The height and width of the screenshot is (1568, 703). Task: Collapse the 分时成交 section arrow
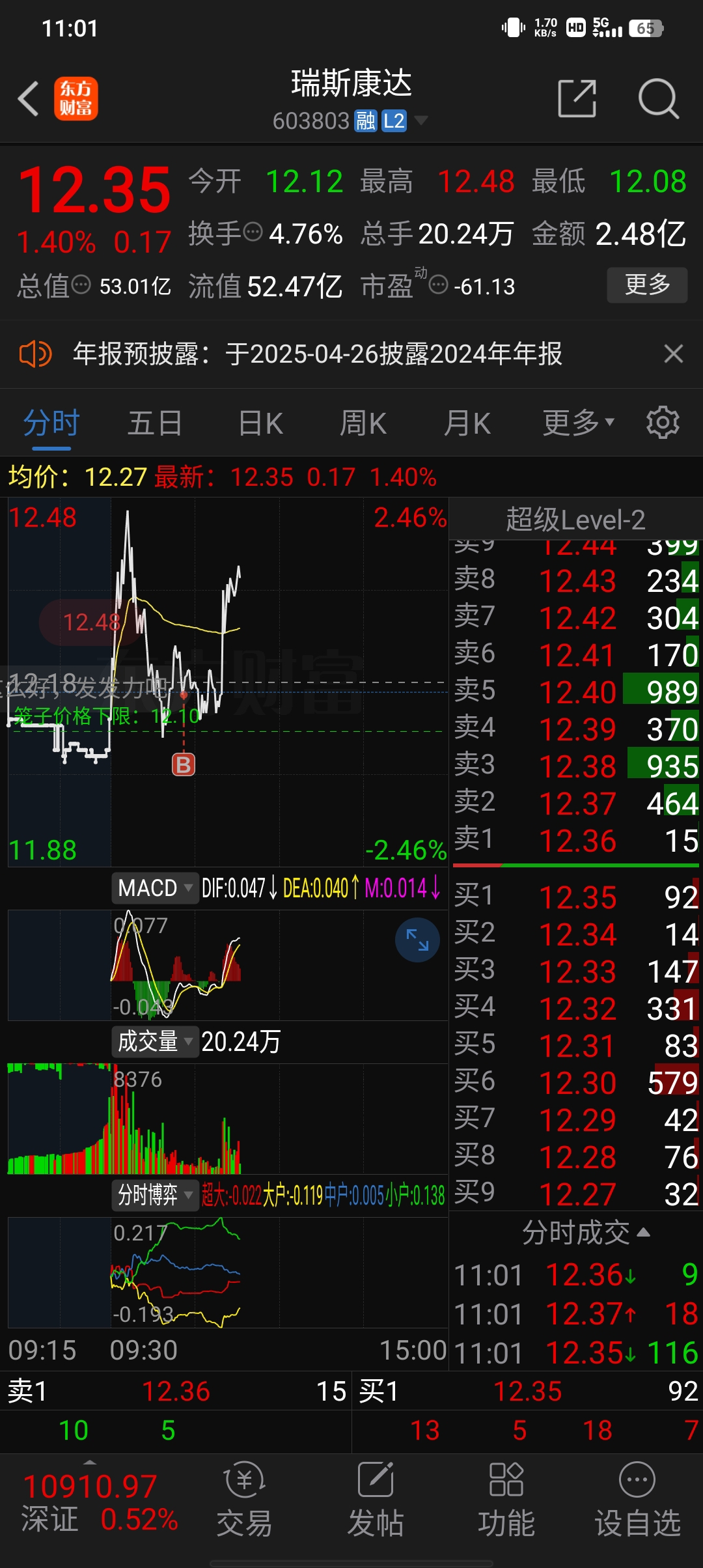643,1232
